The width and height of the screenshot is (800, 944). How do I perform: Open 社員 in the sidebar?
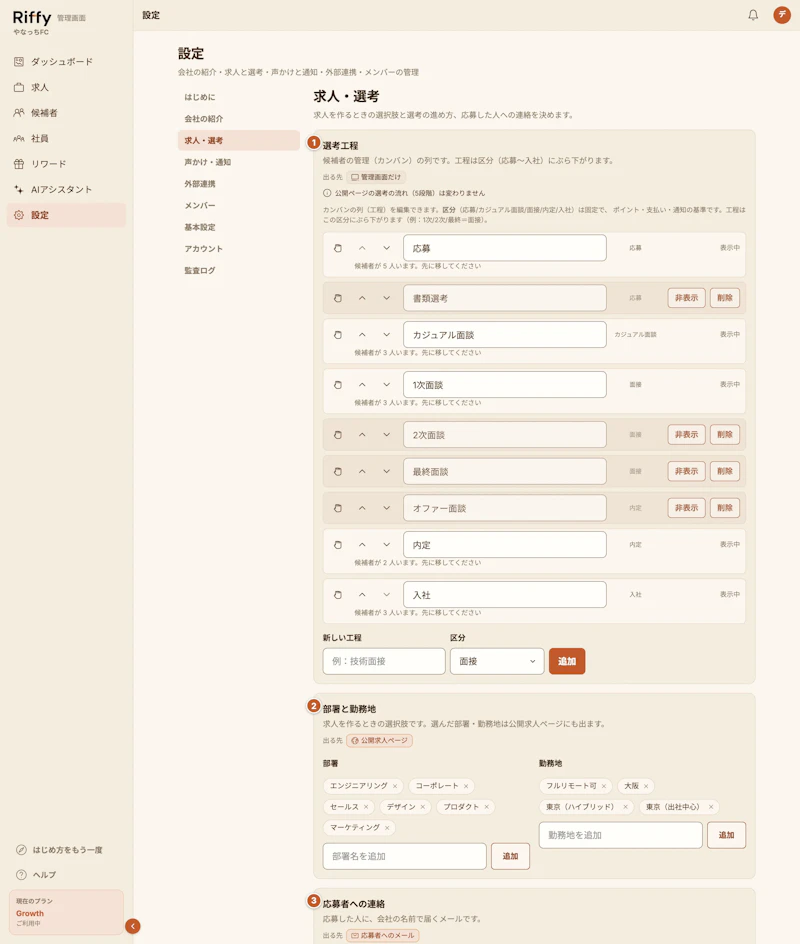66,138
